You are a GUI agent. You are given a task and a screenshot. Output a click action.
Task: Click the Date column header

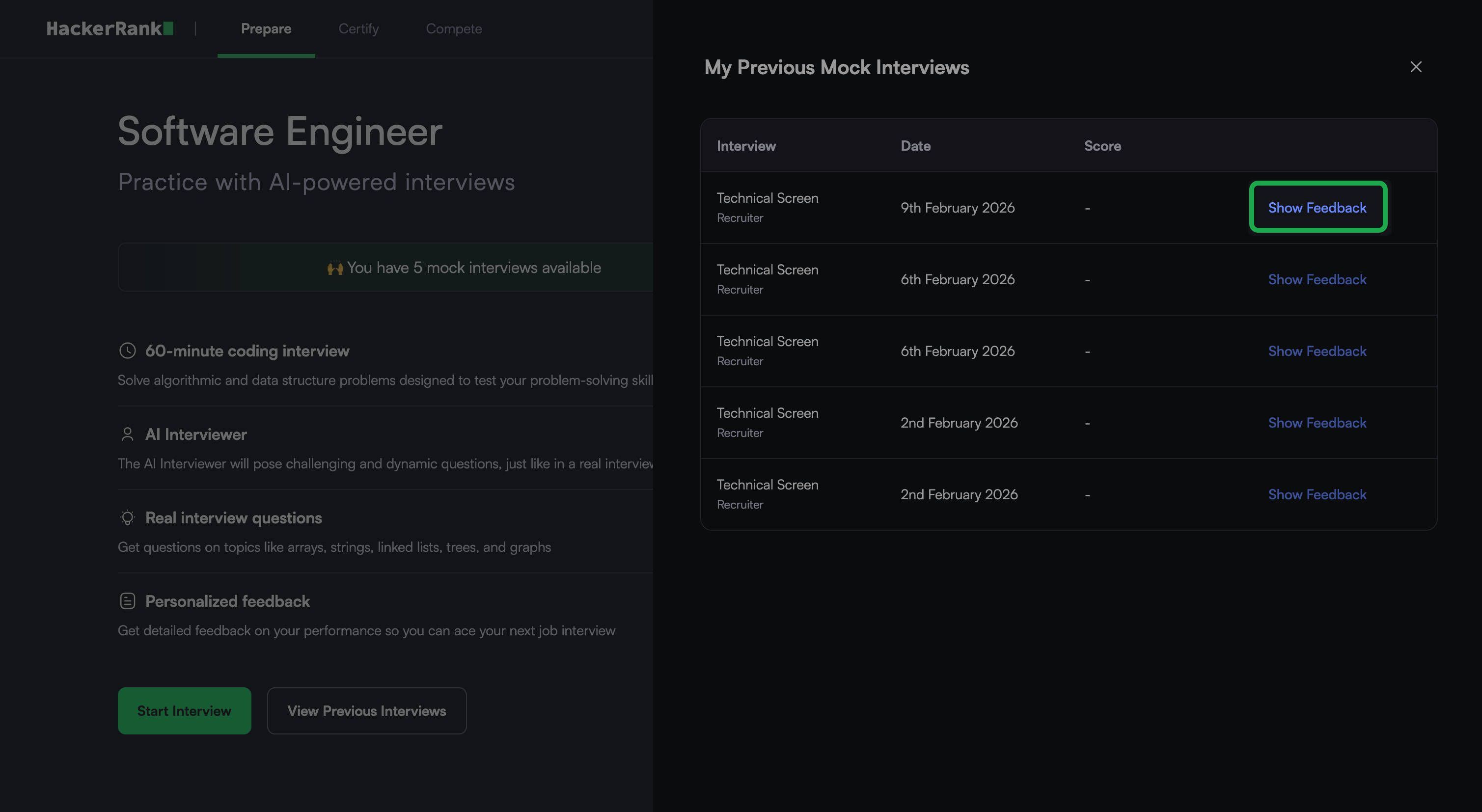[915, 146]
